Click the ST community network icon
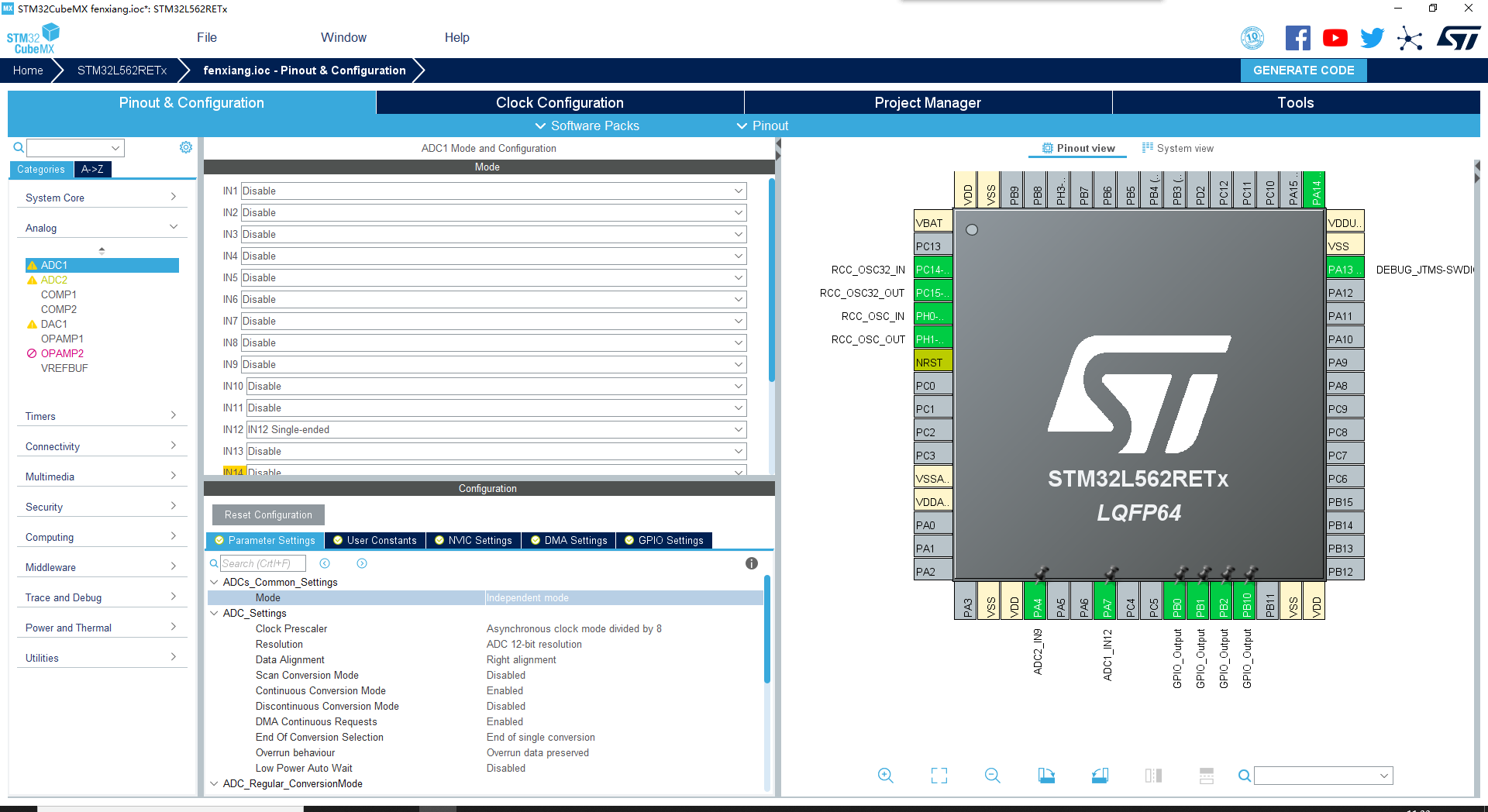1488x812 pixels. click(1410, 38)
